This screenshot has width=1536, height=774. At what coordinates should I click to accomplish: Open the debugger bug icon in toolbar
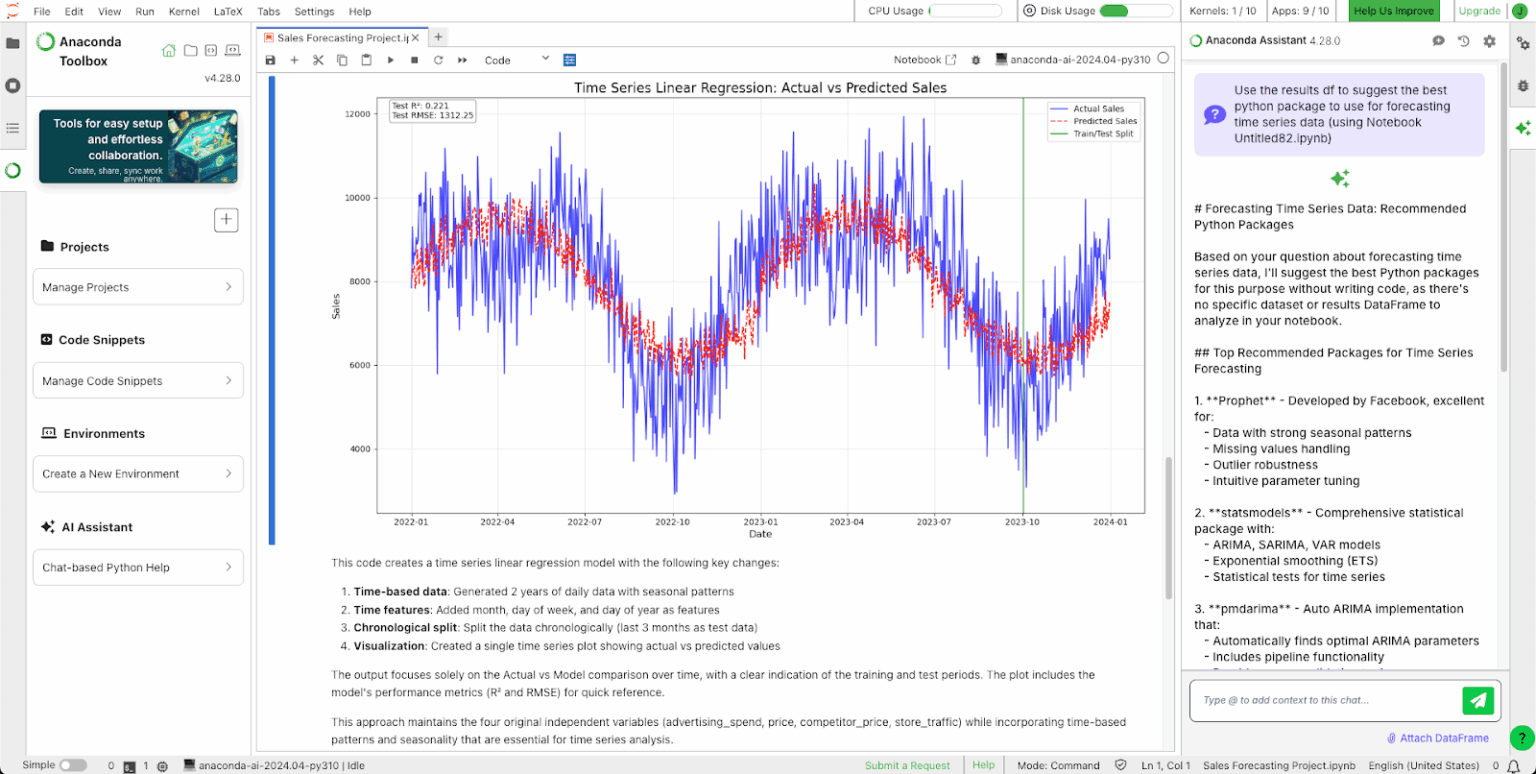pyautogui.click(x=976, y=60)
